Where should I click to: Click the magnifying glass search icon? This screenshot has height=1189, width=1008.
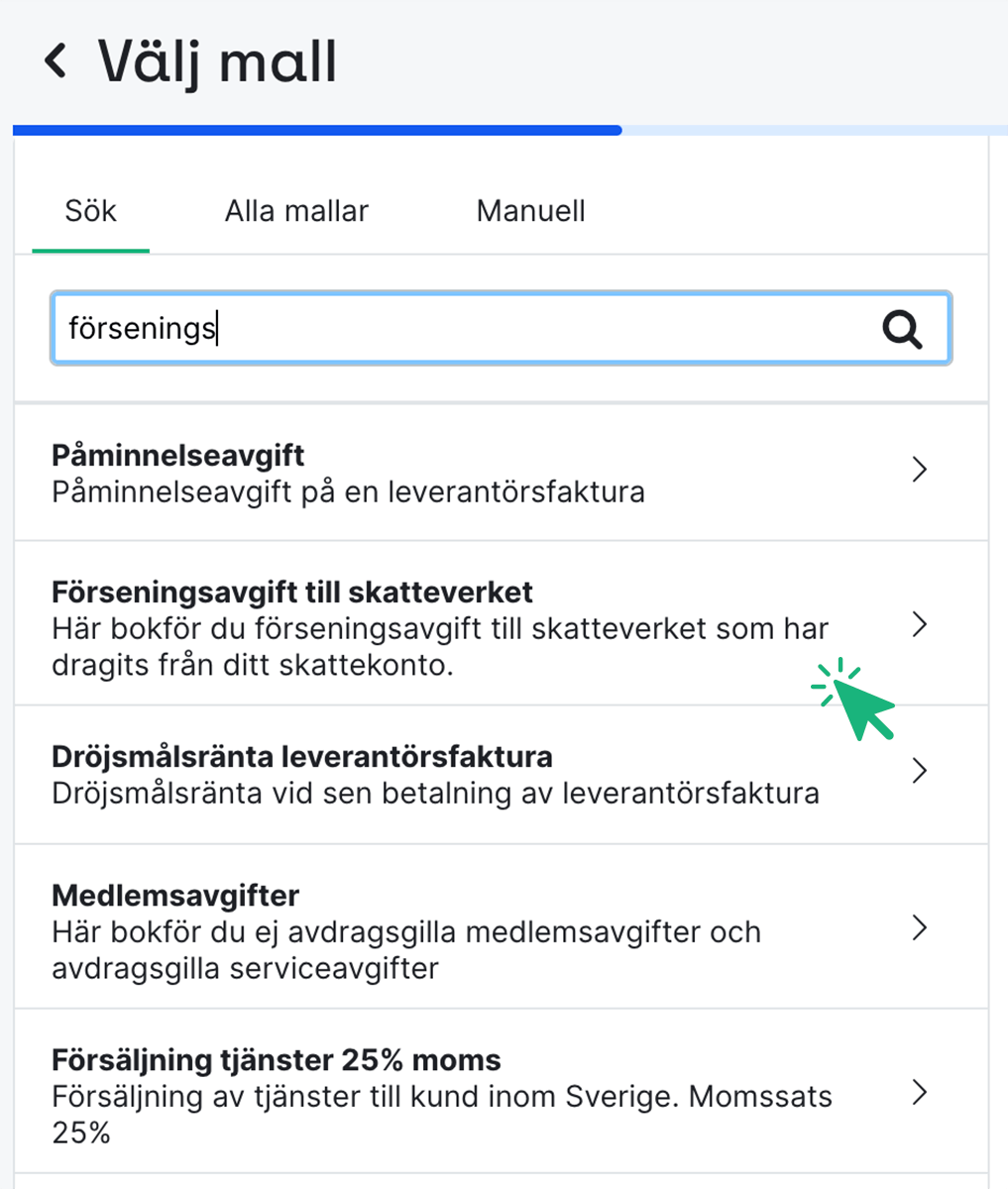pyautogui.click(x=902, y=329)
